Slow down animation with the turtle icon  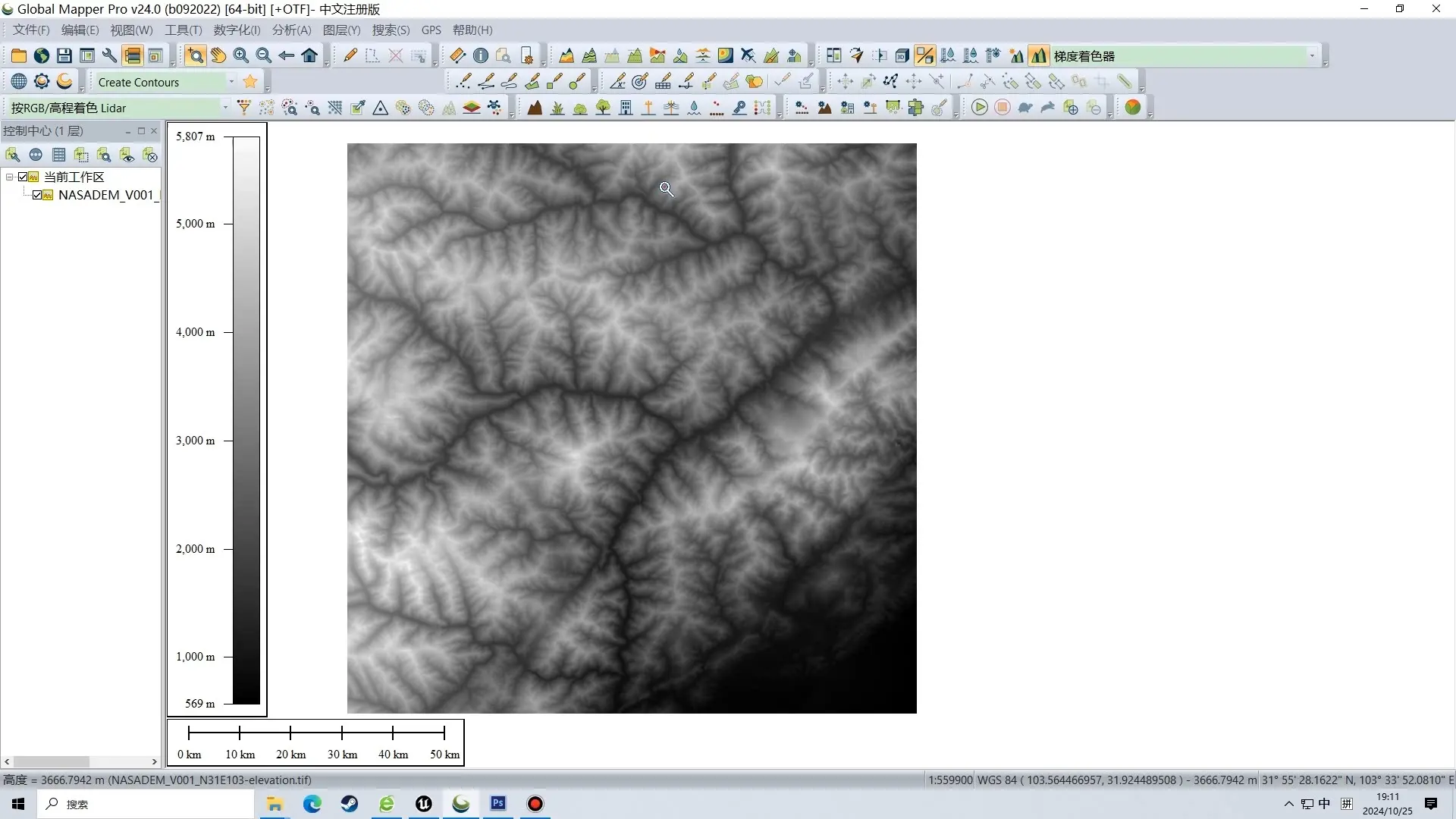pos(1025,108)
